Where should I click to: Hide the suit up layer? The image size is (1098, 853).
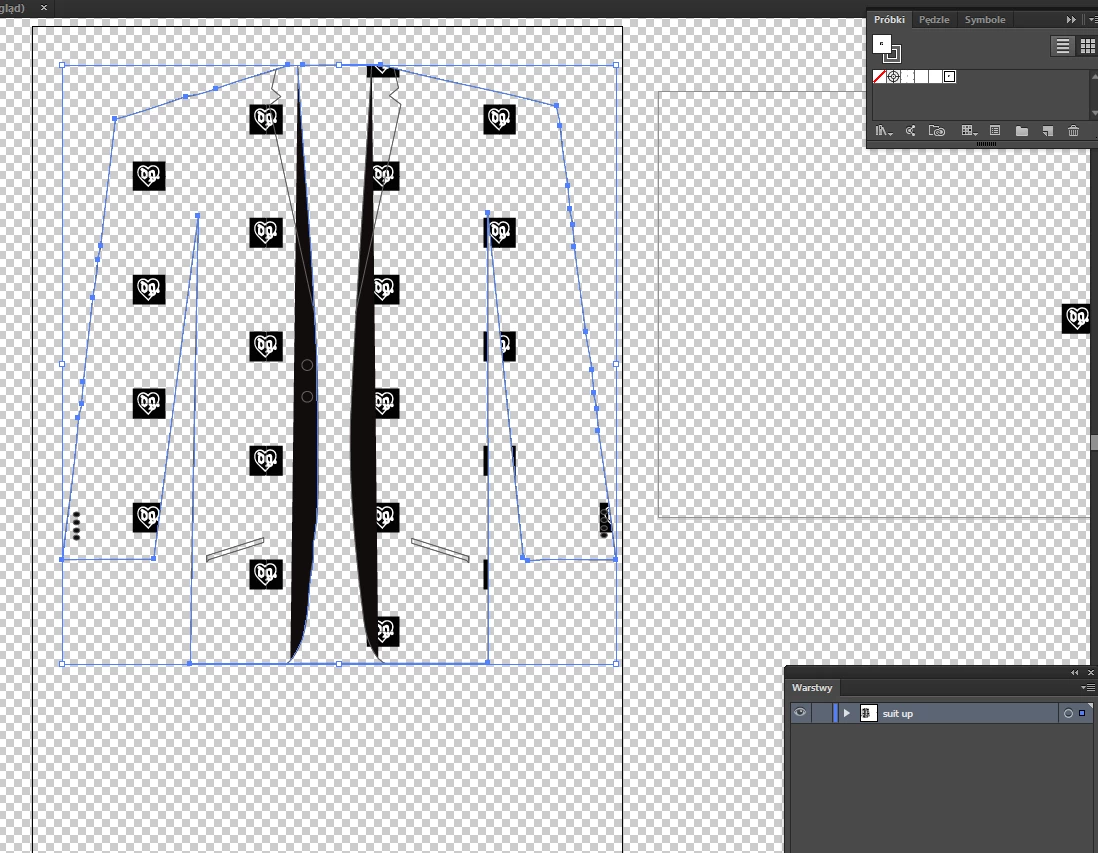[x=800, y=713]
